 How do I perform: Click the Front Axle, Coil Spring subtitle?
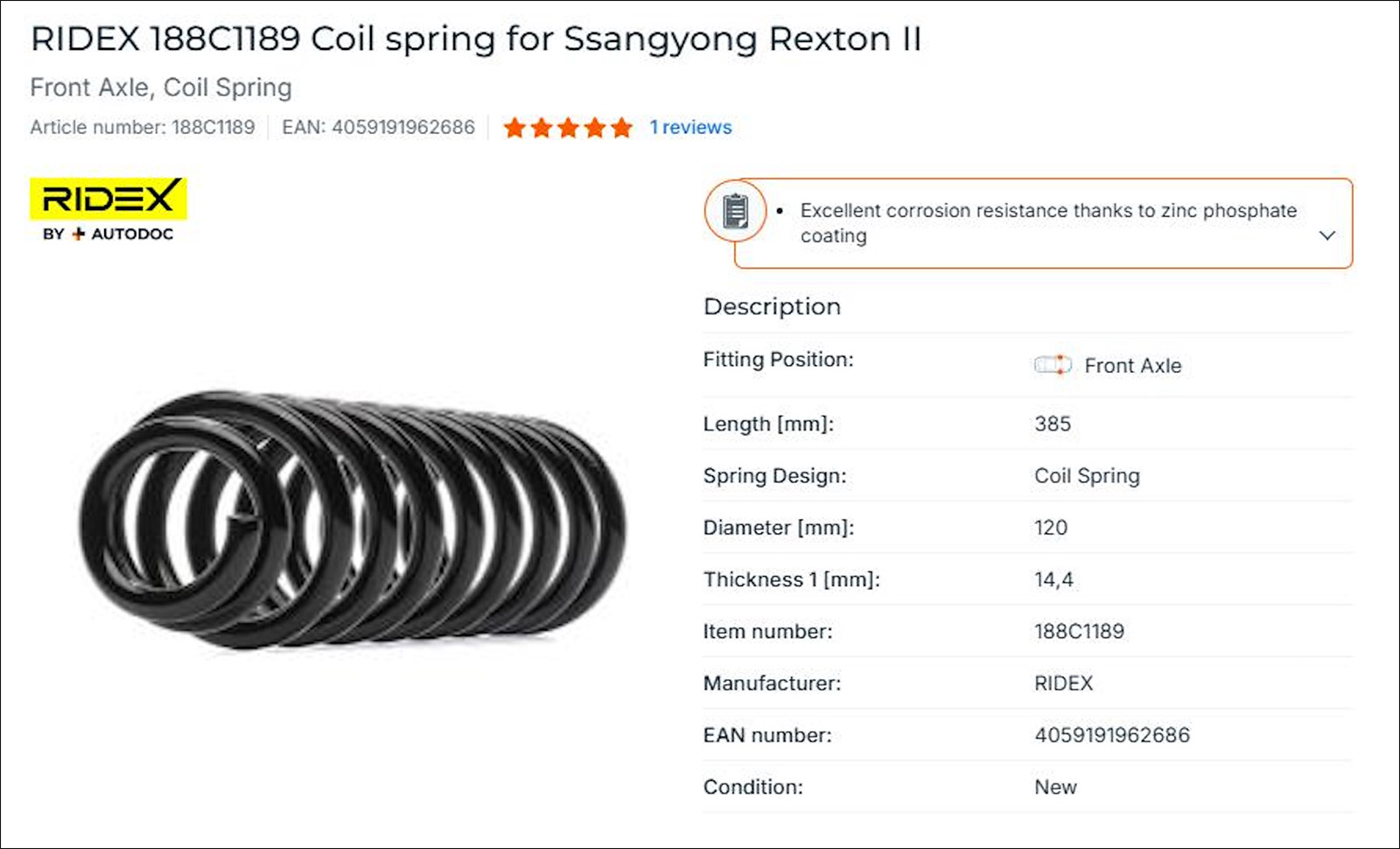pyautogui.click(x=161, y=88)
